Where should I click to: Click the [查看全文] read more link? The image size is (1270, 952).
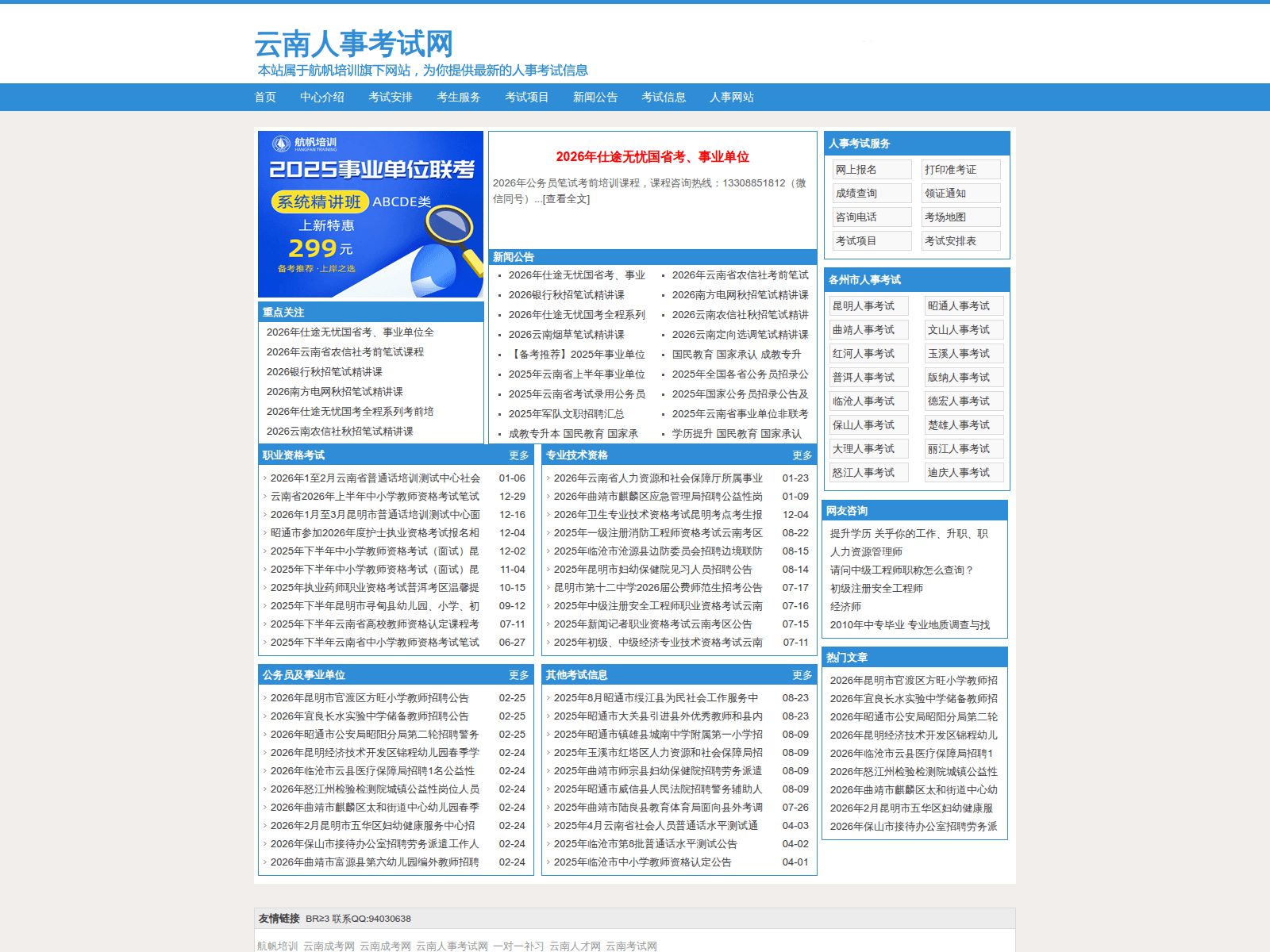click(x=566, y=199)
